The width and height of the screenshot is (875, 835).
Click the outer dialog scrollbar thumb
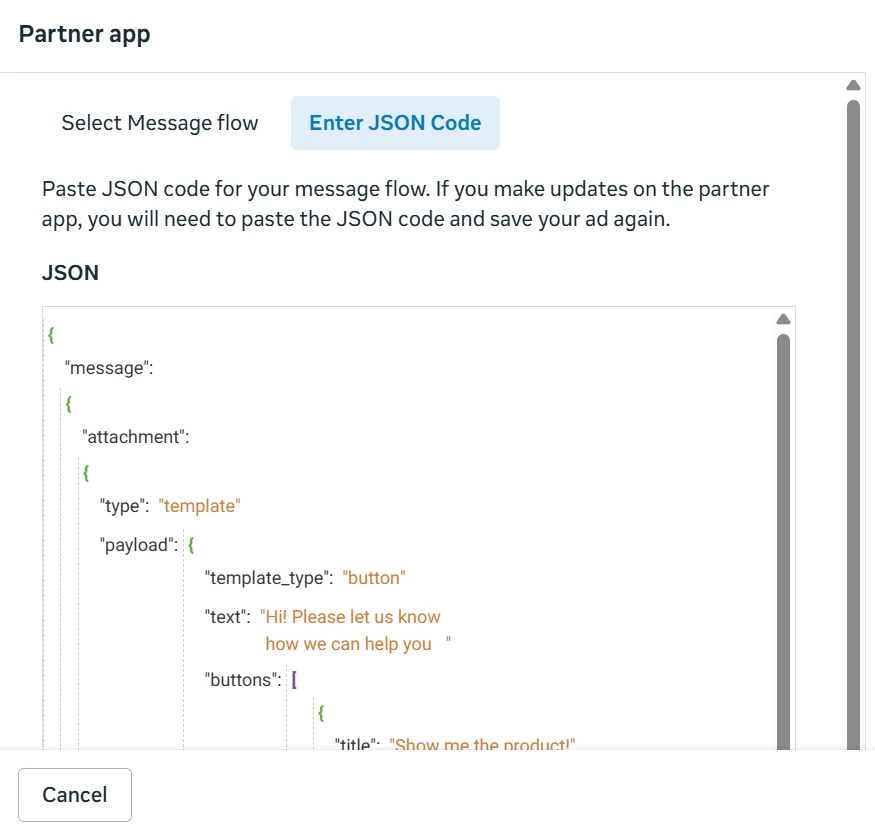point(853,420)
